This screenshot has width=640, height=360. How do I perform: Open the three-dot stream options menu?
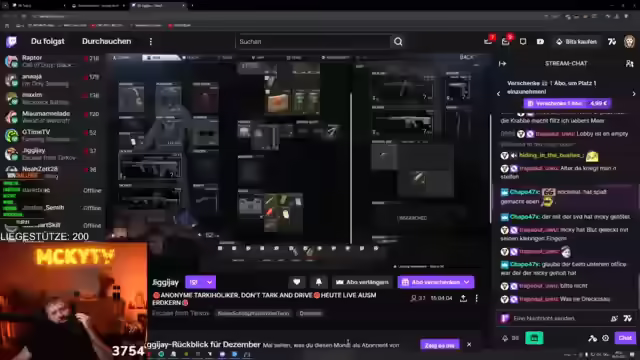476,298
